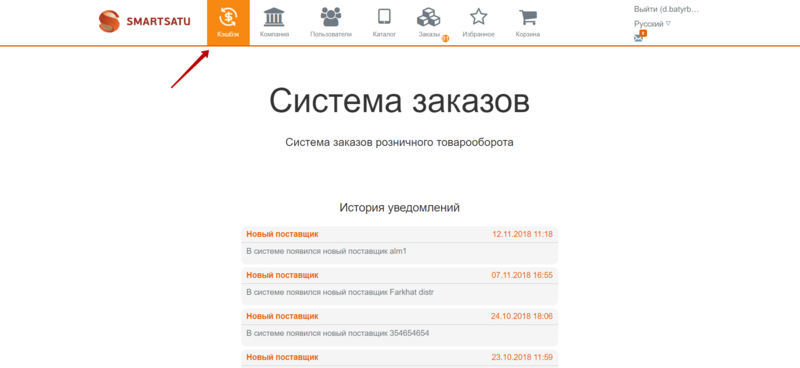Click timestamp 07.11.2018 16:55
The image size is (800, 368).
(522, 275)
